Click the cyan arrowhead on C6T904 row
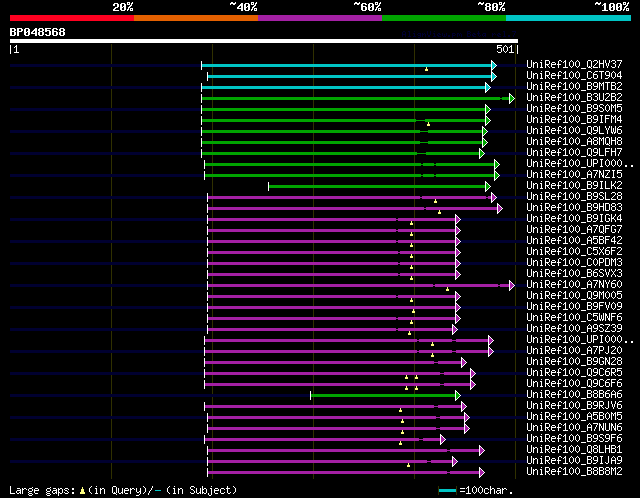Image resolution: width=640 pixels, height=498 pixels. click(494, 76)
